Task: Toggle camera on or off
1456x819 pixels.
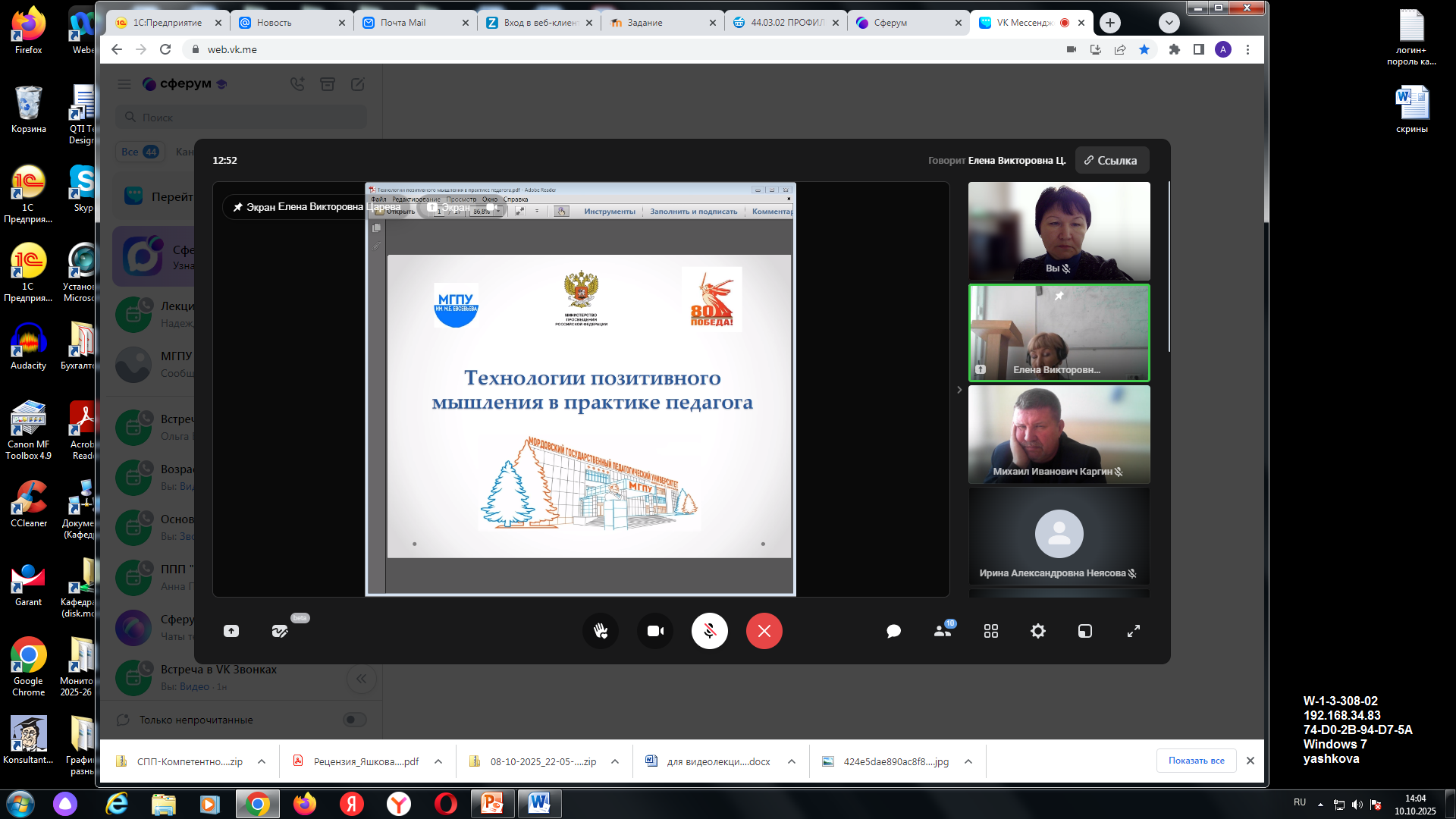Action: 655,631
